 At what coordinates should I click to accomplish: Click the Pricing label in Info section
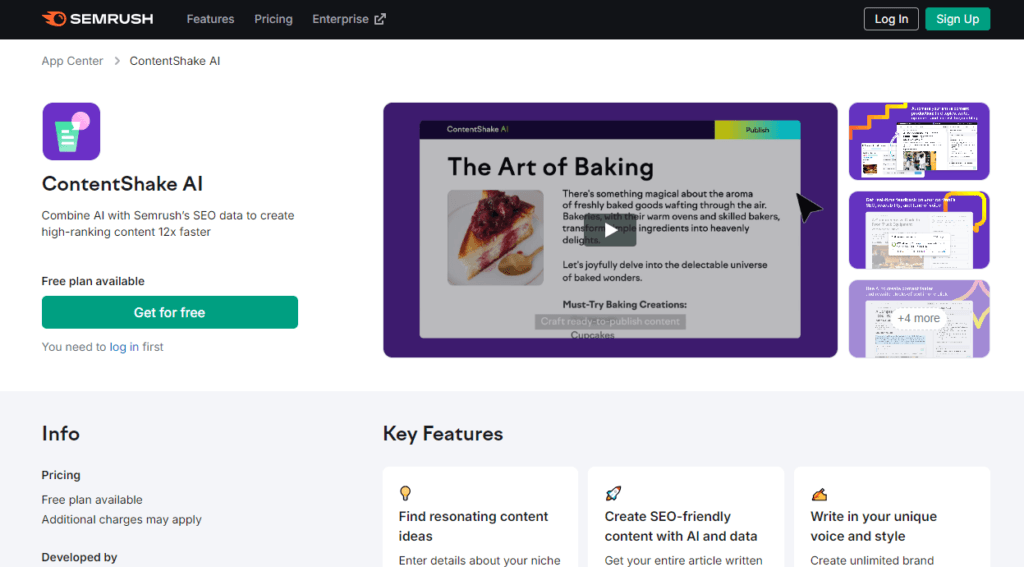[x=61, y=475]
